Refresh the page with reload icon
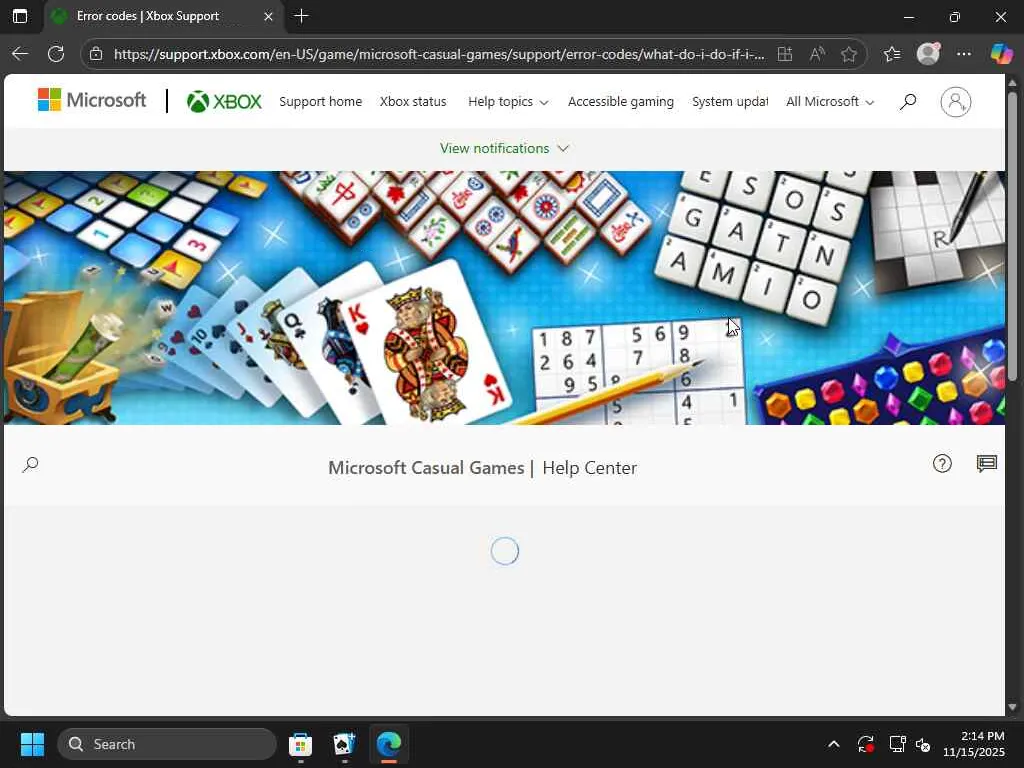Image resolution: width=1024 pixels, height=768 pixels. point(56,54)
